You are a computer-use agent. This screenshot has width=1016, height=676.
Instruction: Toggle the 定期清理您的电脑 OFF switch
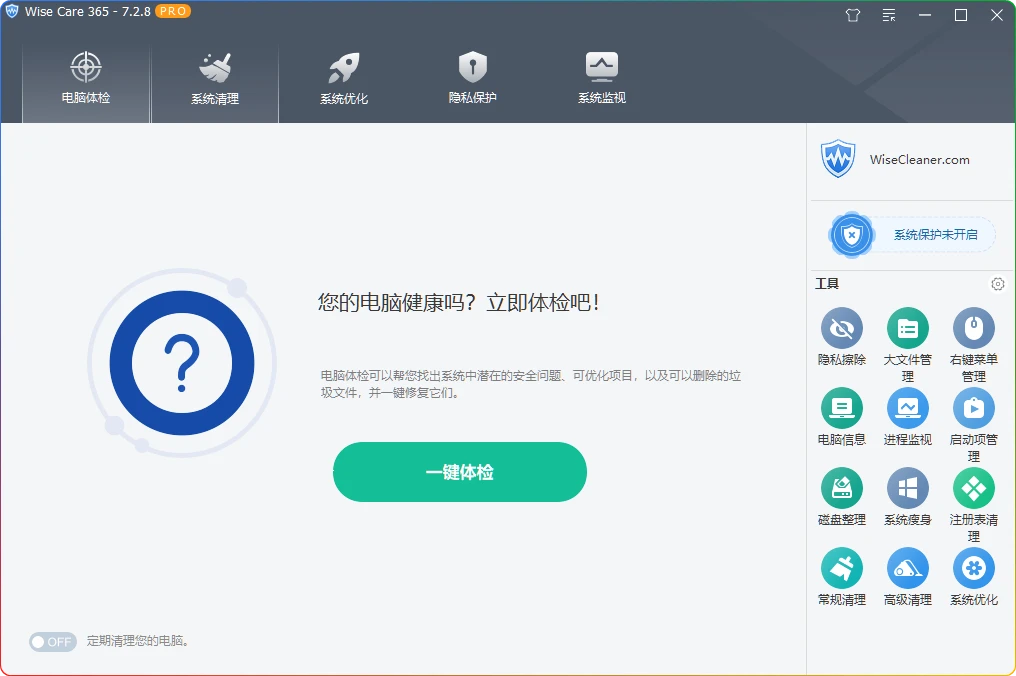pos(52,642)
